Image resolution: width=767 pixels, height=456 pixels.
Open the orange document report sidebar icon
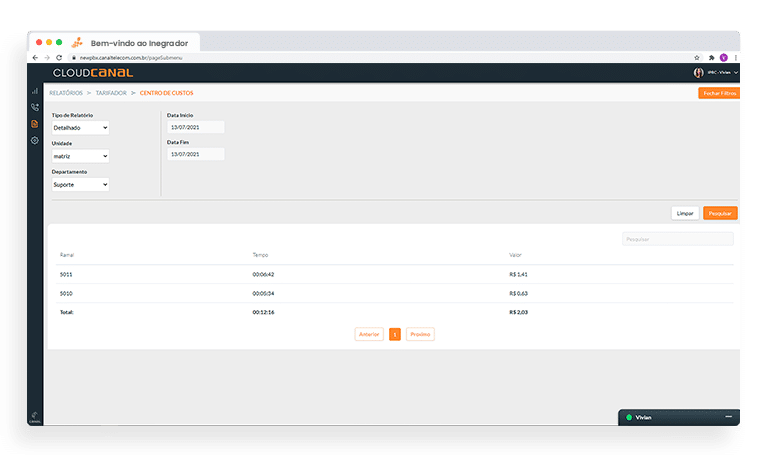click(x=35, y=124)
